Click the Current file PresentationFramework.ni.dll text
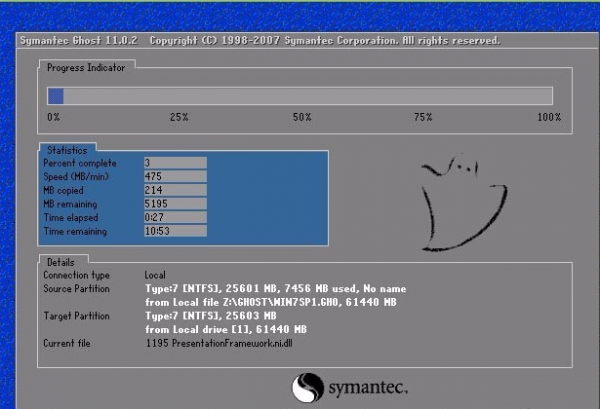600x409 pixels. click(219, 343)
